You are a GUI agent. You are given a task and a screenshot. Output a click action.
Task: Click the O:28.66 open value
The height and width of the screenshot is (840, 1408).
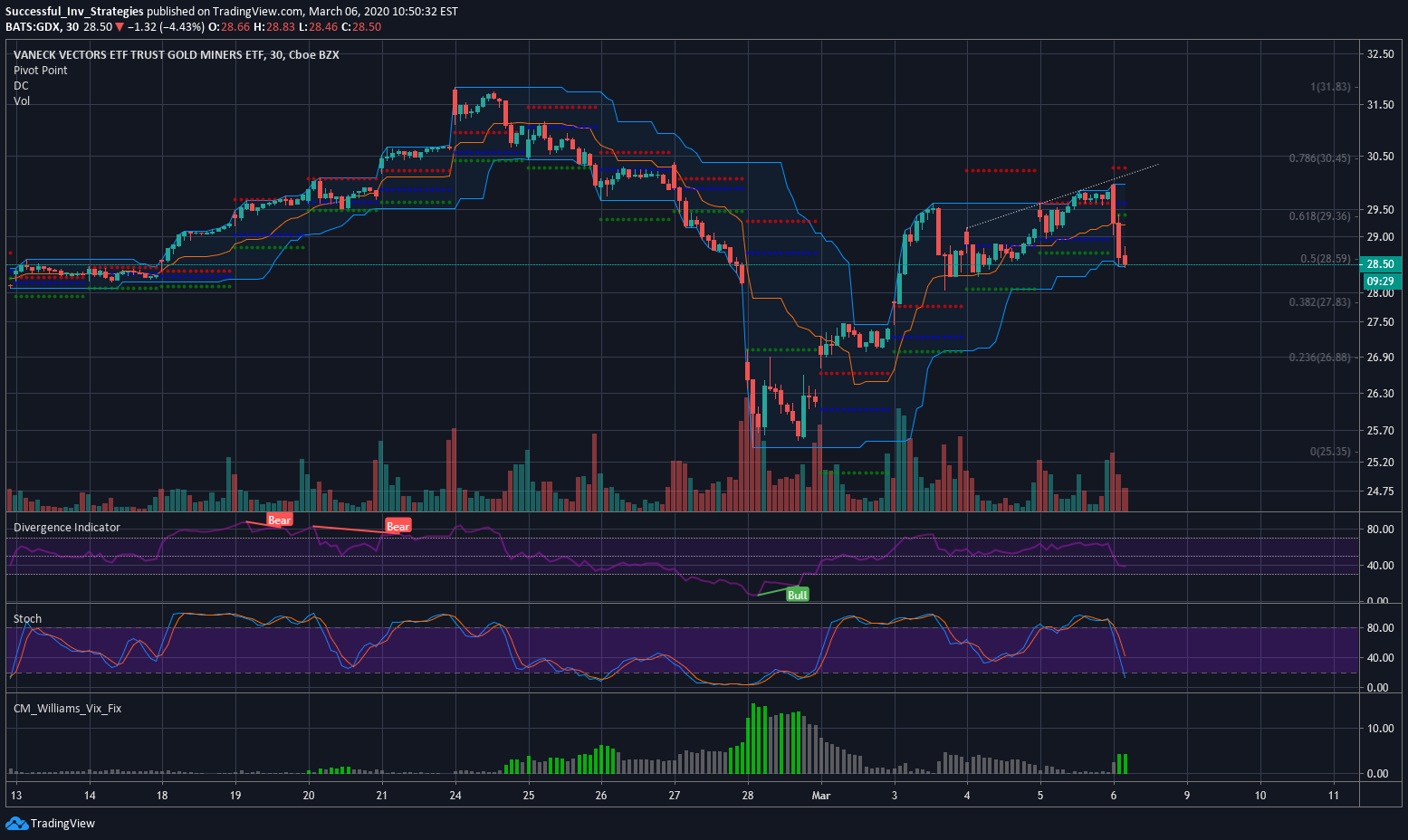229,27
